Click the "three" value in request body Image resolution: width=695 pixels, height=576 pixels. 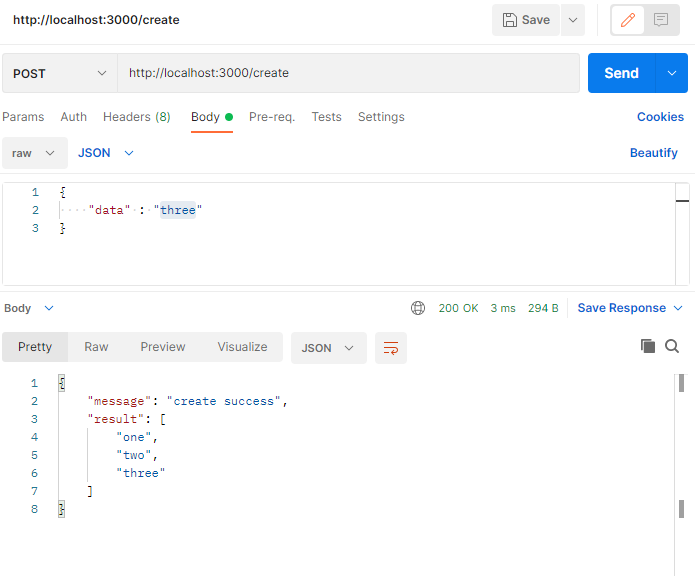coord(178,210)
